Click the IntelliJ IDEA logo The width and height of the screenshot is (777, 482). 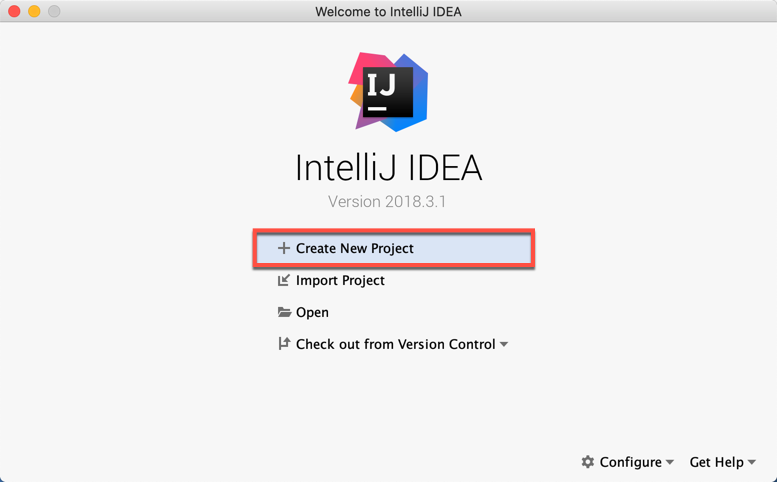(x=388, y=92)
